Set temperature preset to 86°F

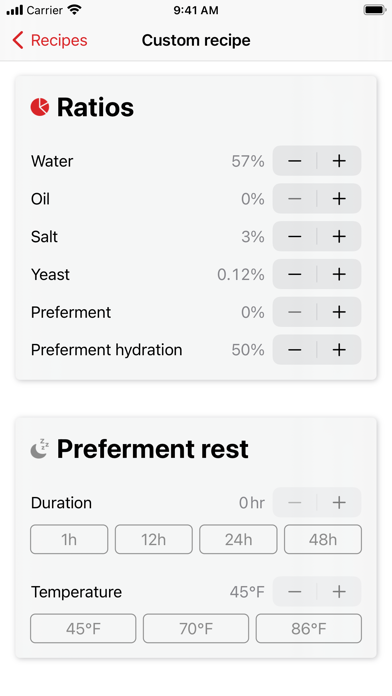pyautogui.click(x=309, y=629)
